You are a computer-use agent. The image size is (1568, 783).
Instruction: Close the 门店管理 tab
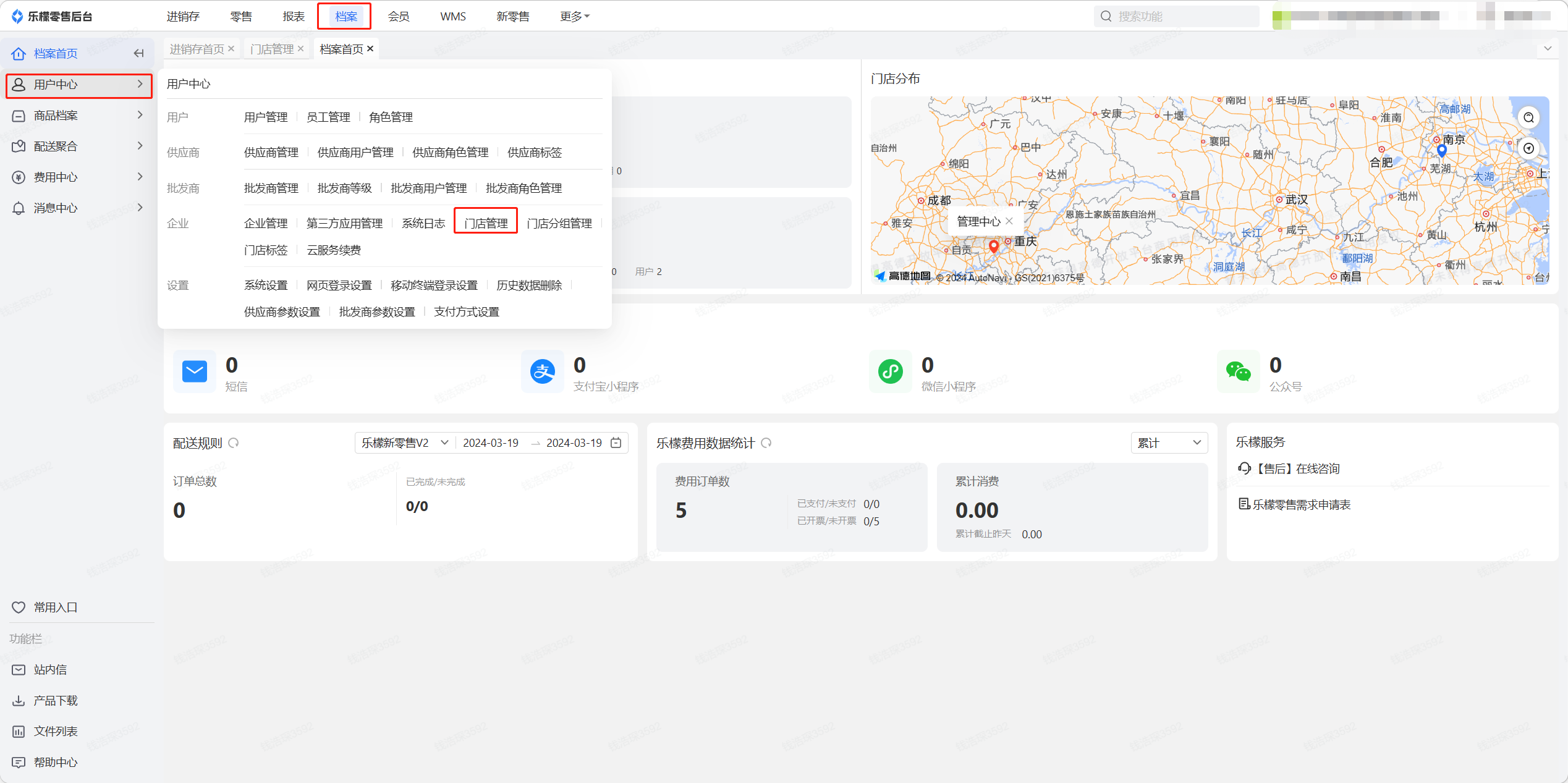pos(301,49)
